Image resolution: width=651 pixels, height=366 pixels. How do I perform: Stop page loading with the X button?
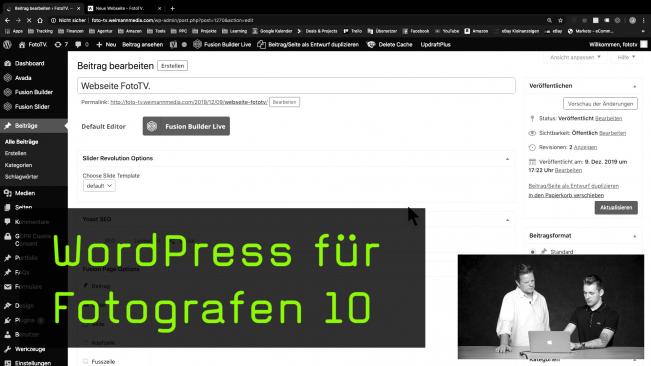[29, 20]
